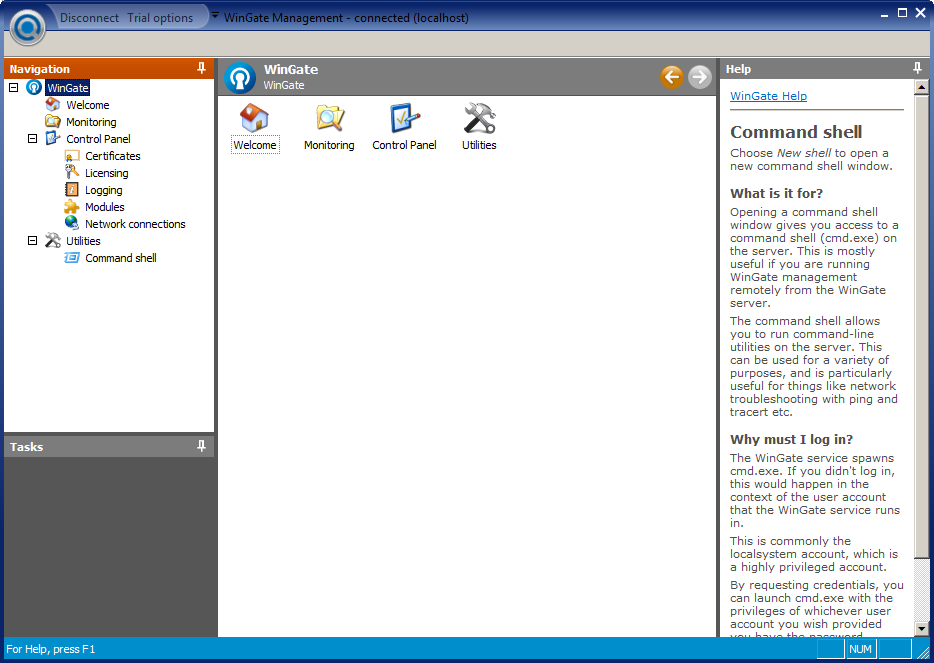The width and height of the screenshot is (934, 663).
Task: Click the 'What is it for?' help heading
Action: [776, 193]
